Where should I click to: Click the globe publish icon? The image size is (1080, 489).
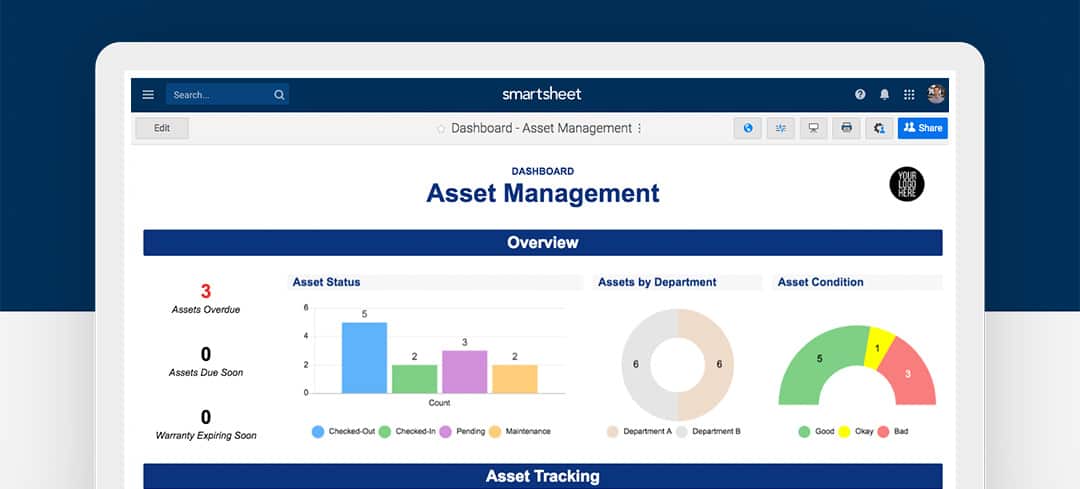(747, 128)
